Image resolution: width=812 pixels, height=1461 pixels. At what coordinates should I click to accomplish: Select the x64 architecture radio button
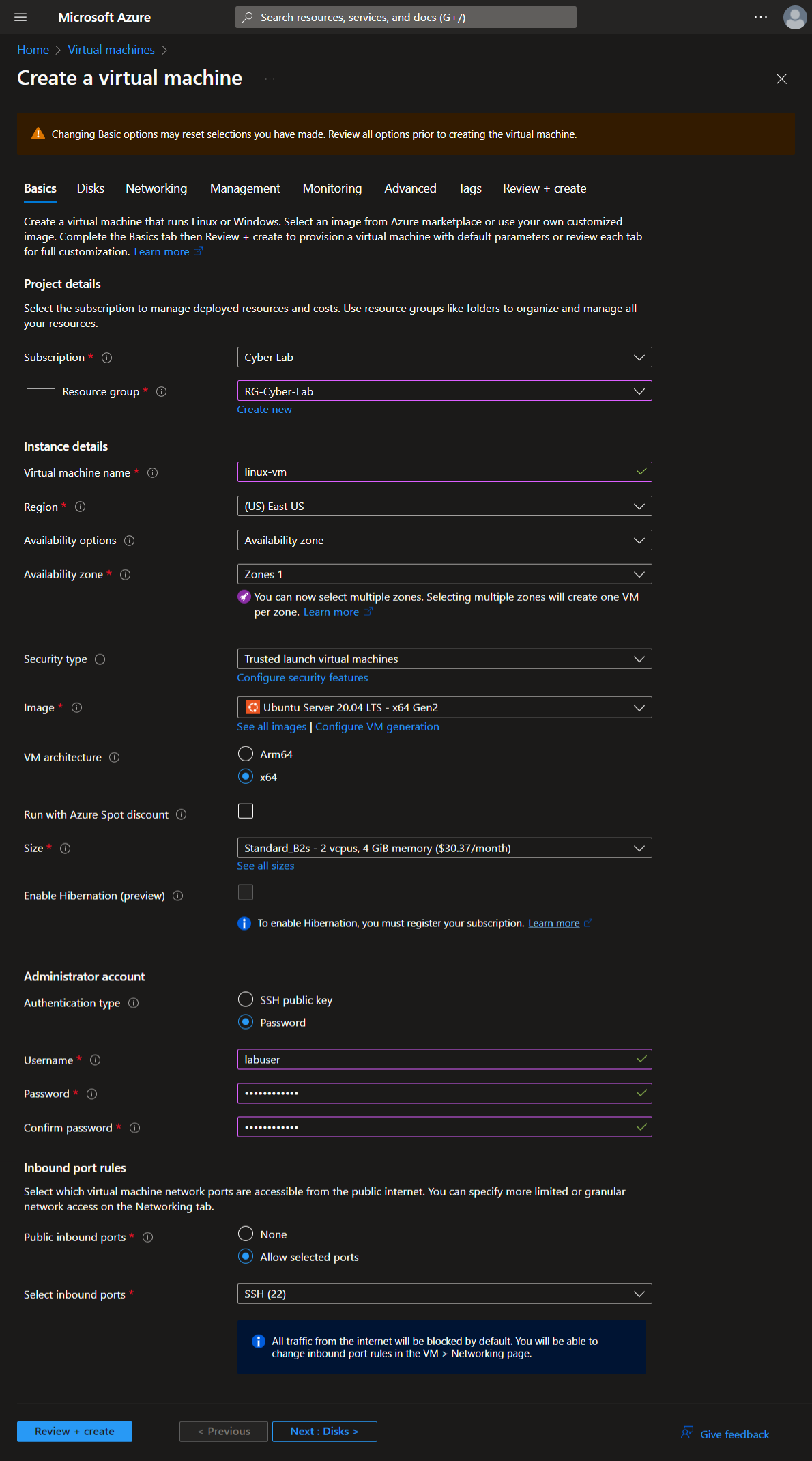246,776
